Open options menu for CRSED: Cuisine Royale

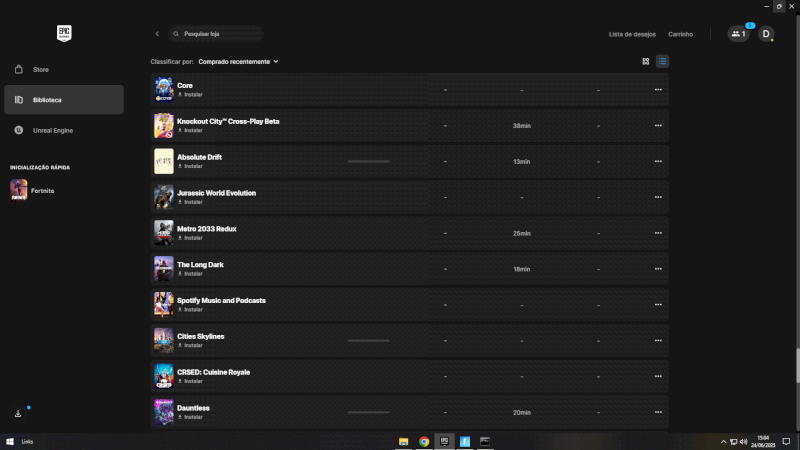658,377
